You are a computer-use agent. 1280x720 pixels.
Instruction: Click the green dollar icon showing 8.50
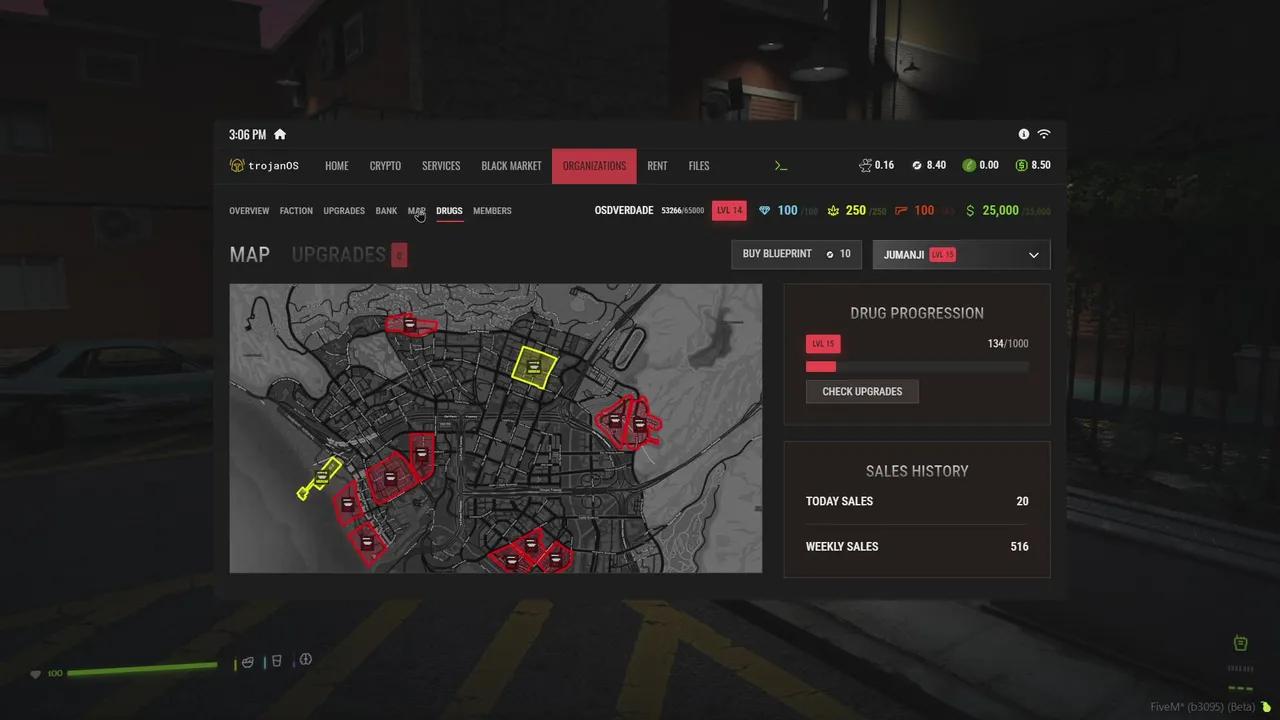(1021, 166)
